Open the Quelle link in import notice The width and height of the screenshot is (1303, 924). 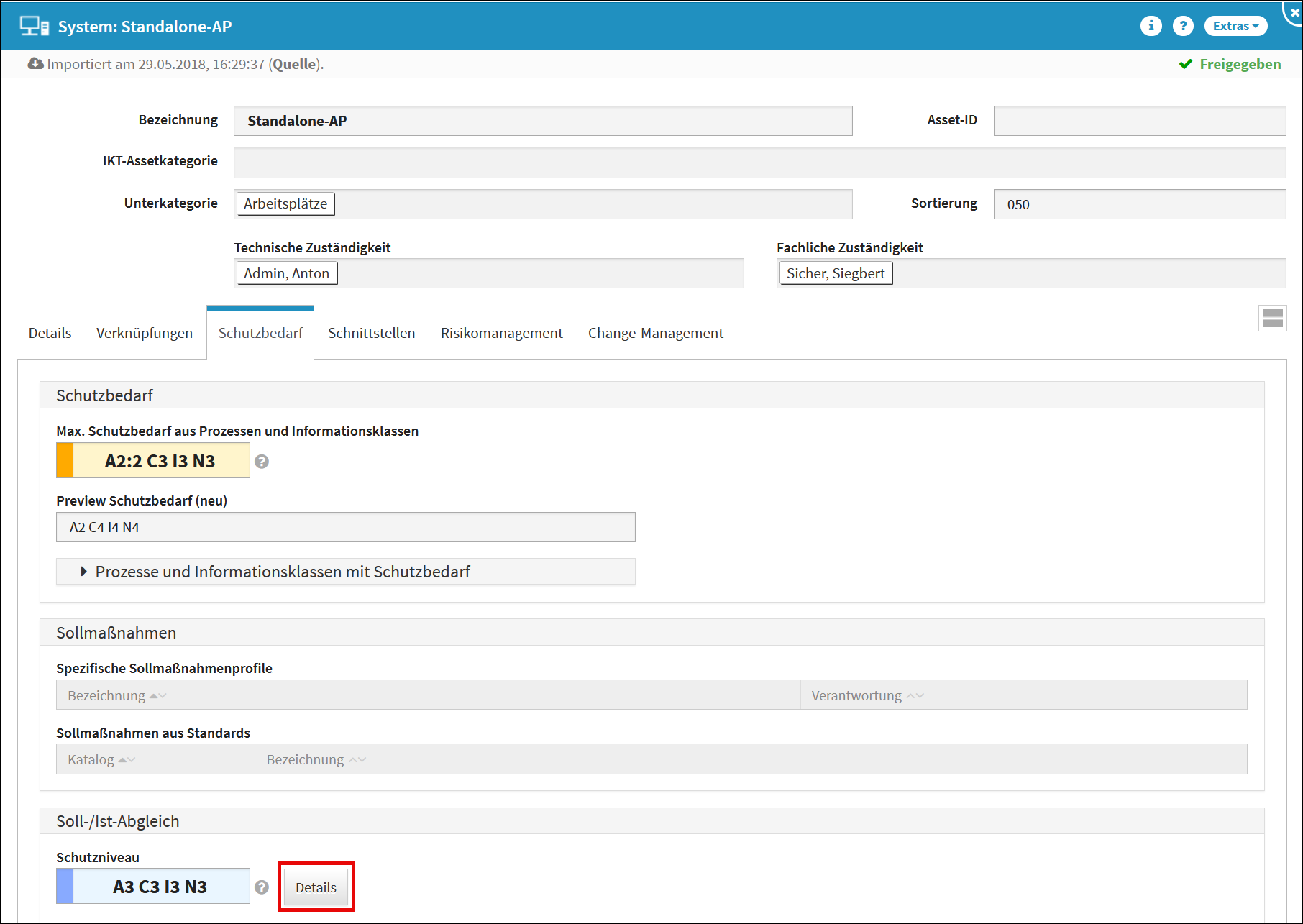pyautogui.click(x=294, y=64)
